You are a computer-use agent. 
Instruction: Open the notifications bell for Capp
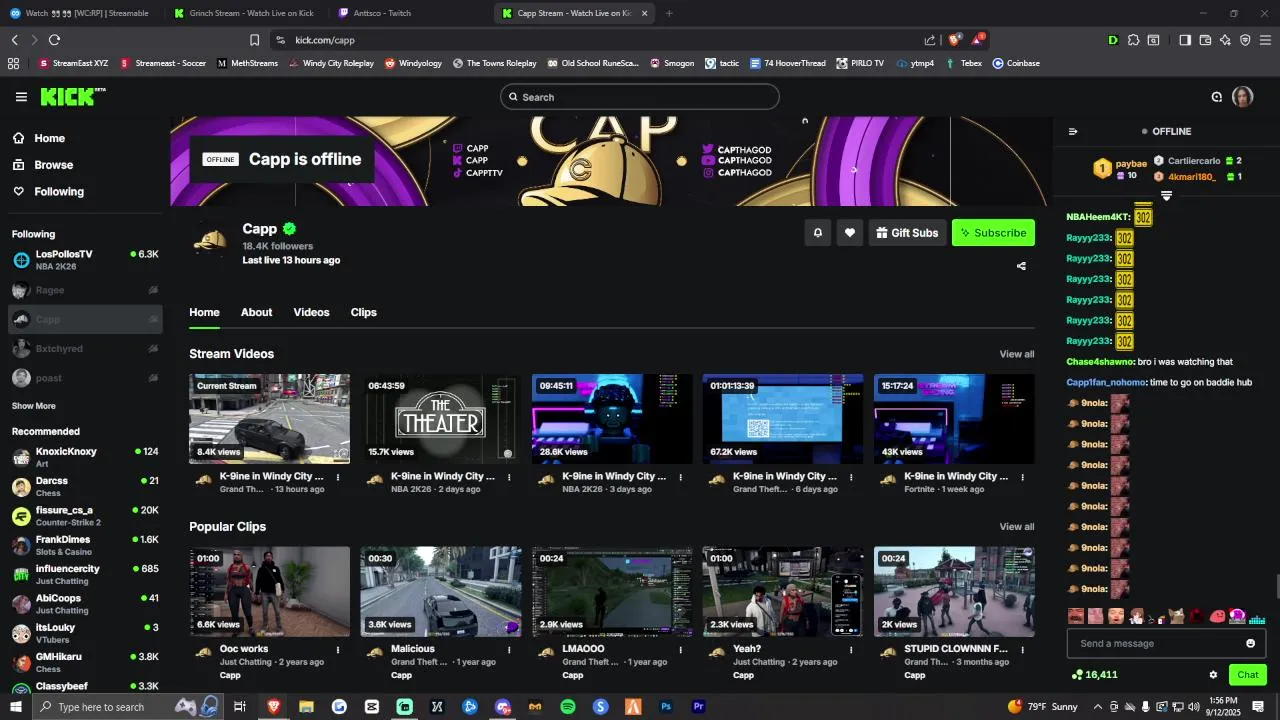click(x=818, y=233)
